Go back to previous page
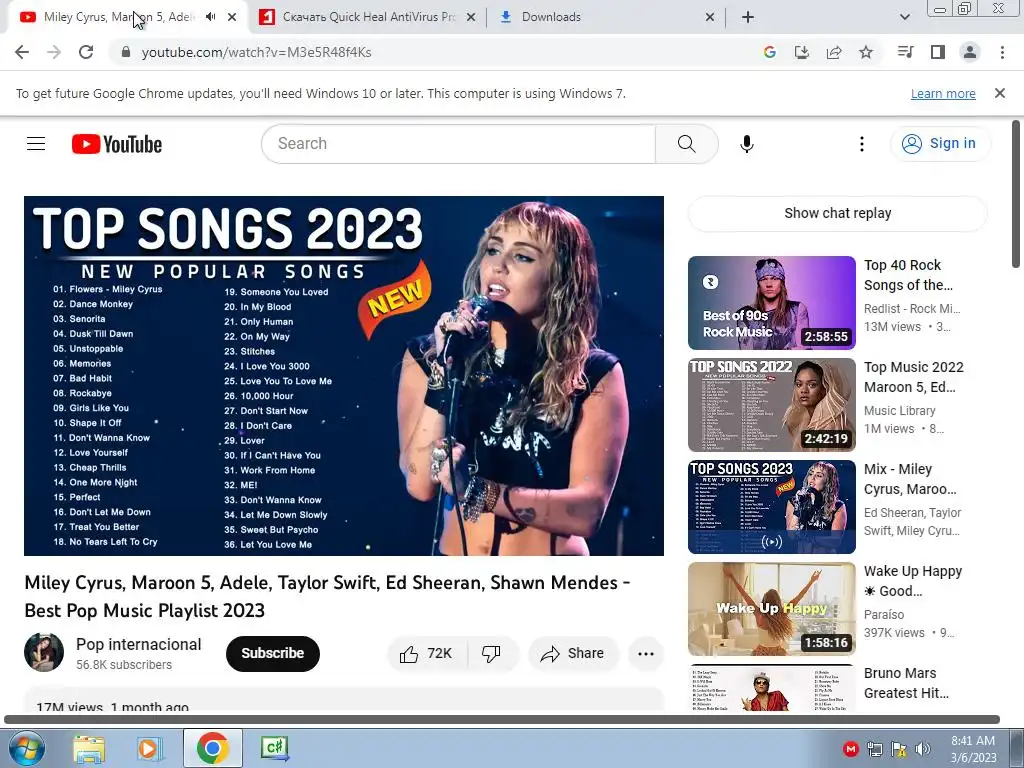Image resolution: width=1024 pixels, height=768 pixels. pyautogui.click(x=22, y=52)
